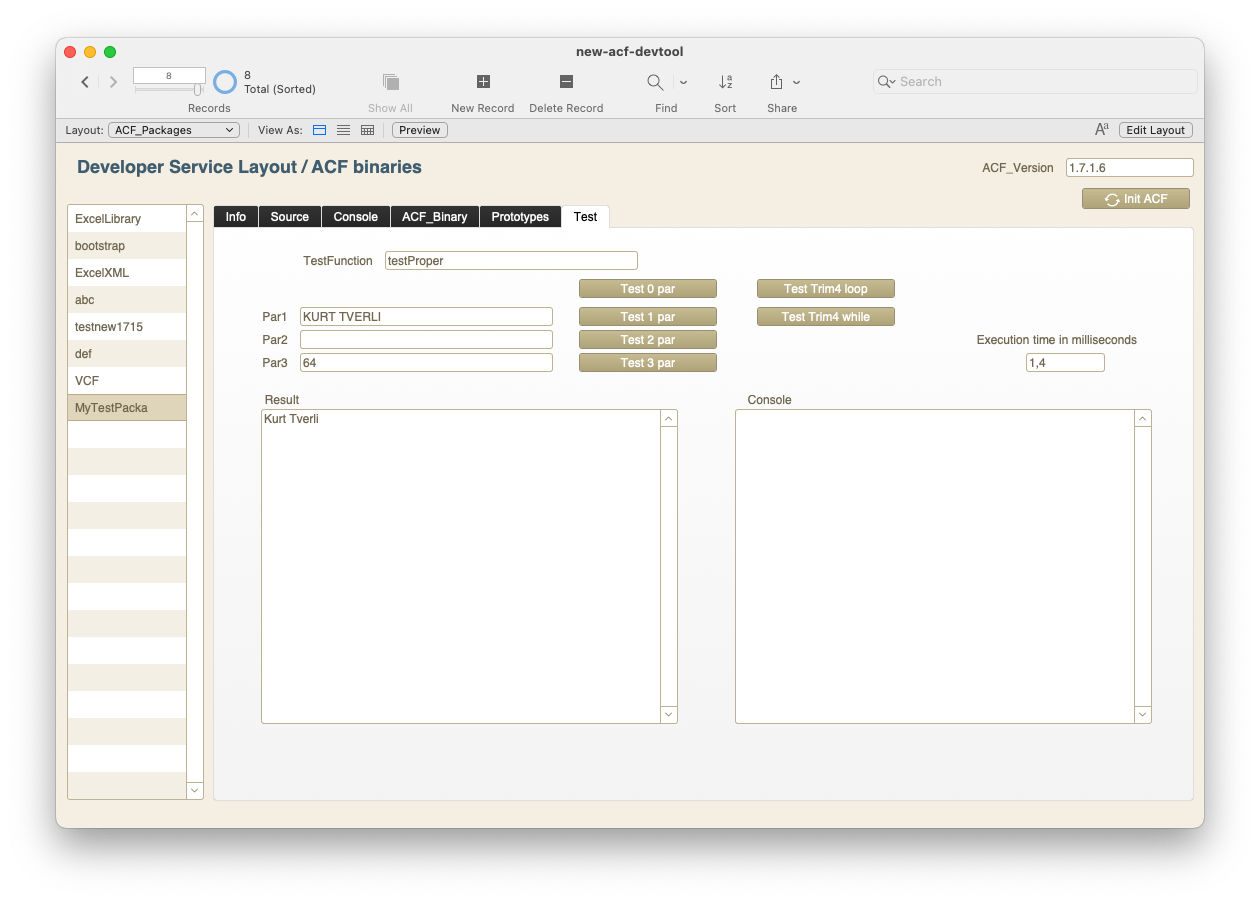Click the Sort icon in toolbar
Screen dimensions: 1260x902
click(725, 82)
